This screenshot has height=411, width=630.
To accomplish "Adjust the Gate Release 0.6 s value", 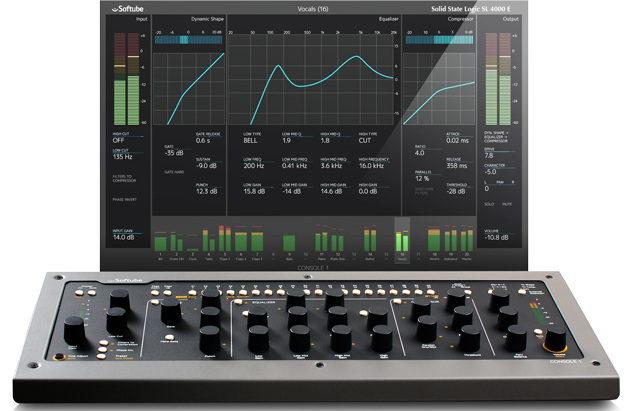I will pyautogui.click(x=208, y=137).
